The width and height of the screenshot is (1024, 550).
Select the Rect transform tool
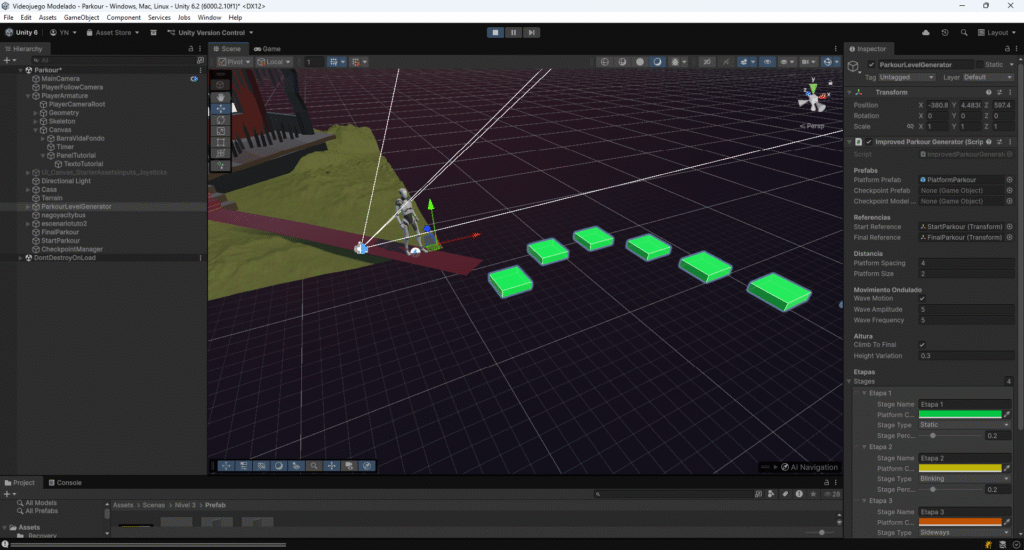coord(221,142)
